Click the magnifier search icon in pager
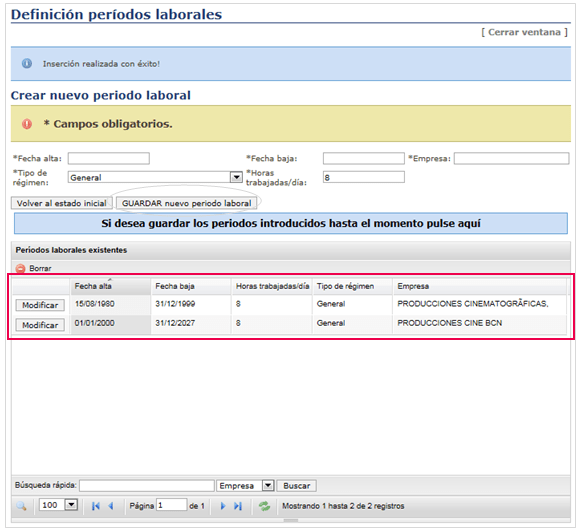Screen dimensions: 582x532 [22, 506]
